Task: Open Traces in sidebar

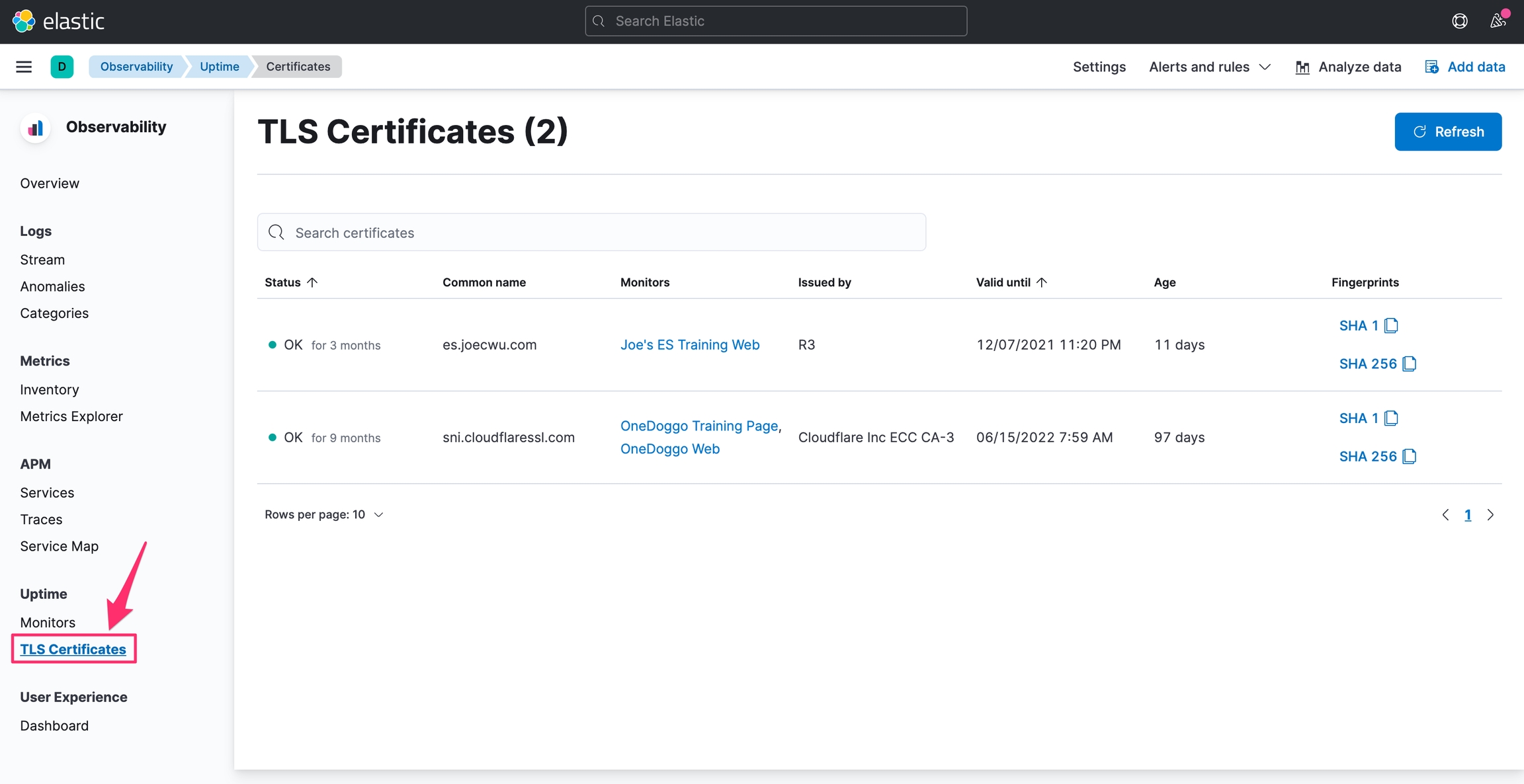Action: click(x=41, y=520)
